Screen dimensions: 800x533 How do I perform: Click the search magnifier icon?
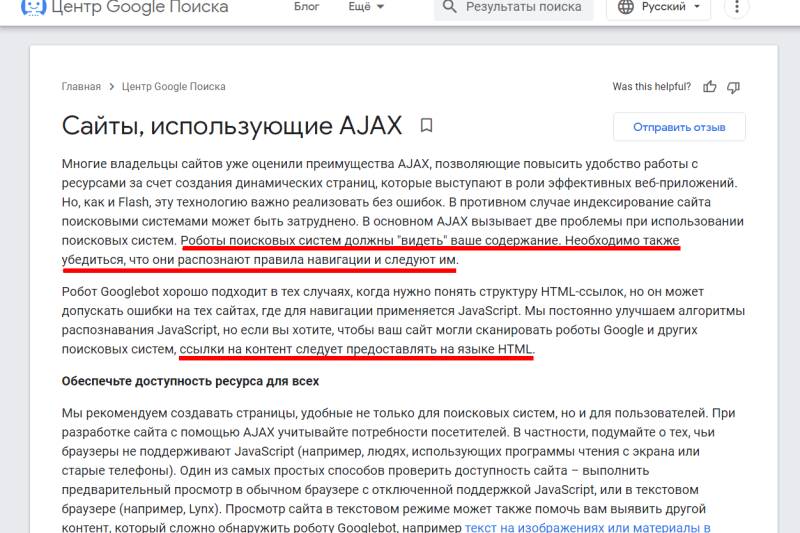coord(449,7)
